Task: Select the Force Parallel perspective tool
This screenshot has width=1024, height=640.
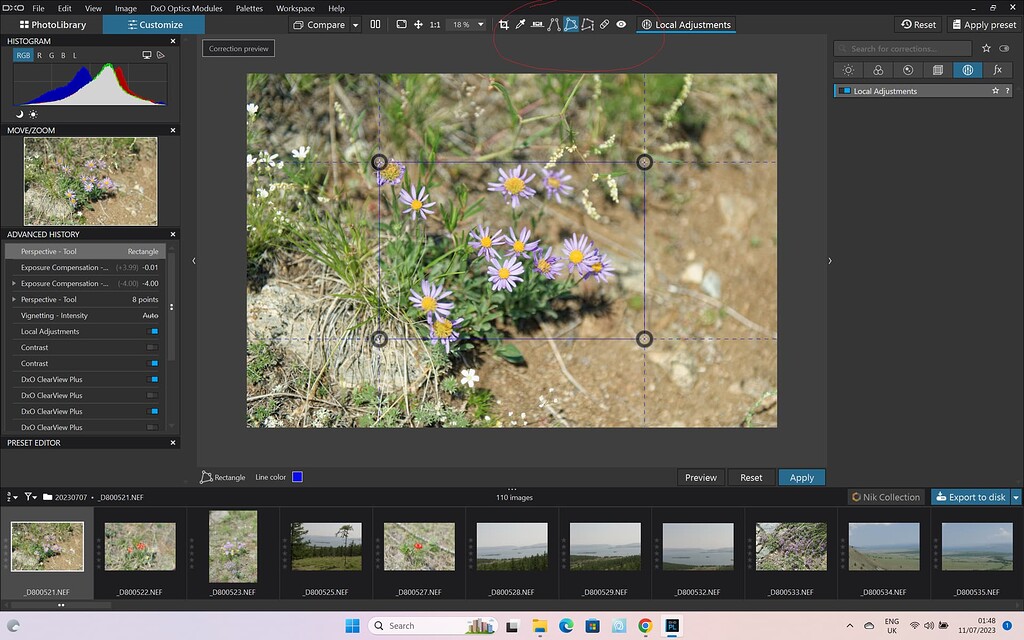Action: (x=588, y=24)
